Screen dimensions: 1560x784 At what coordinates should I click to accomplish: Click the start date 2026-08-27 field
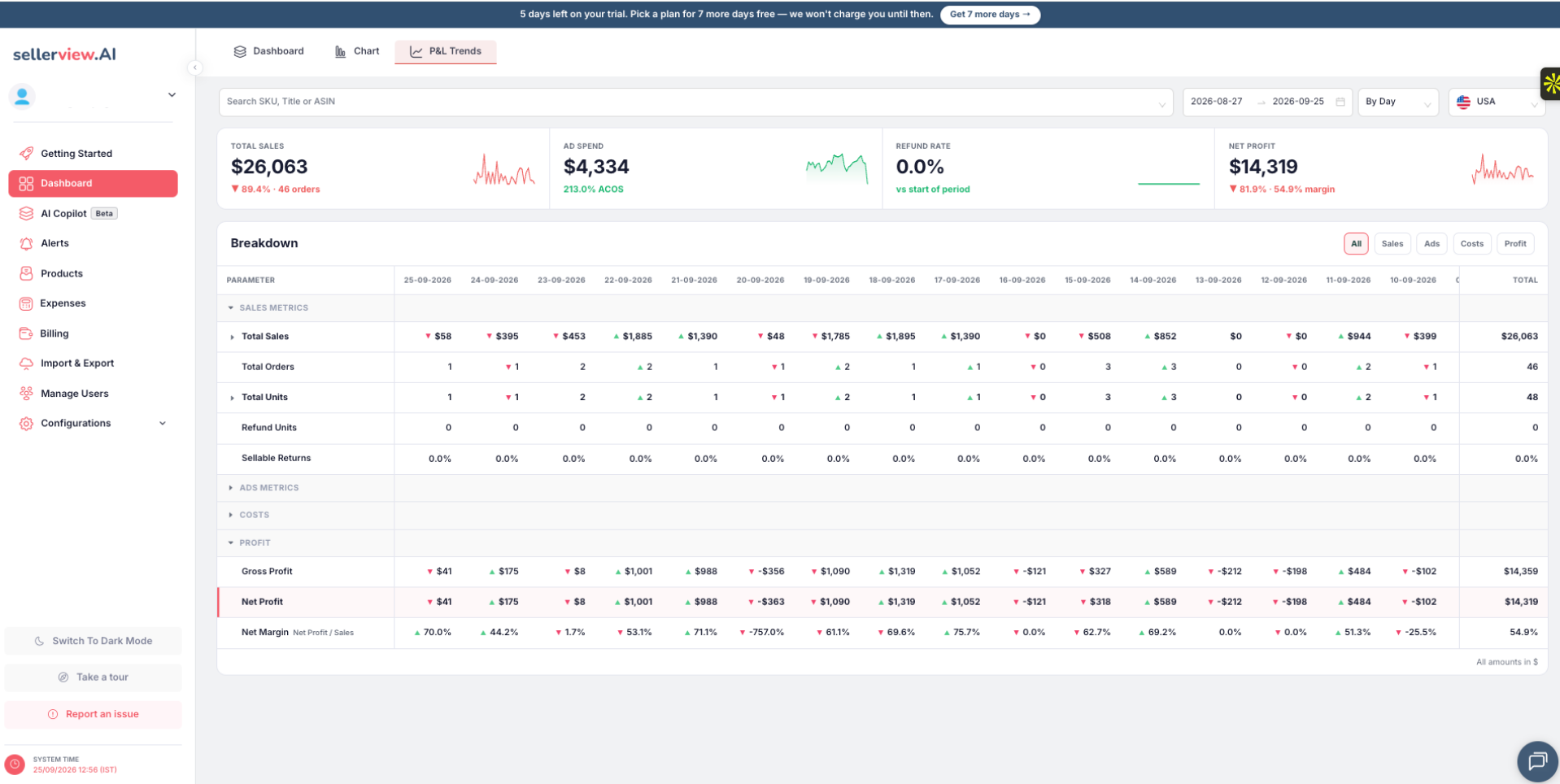pyautogui.click(x=1217, y=102)
